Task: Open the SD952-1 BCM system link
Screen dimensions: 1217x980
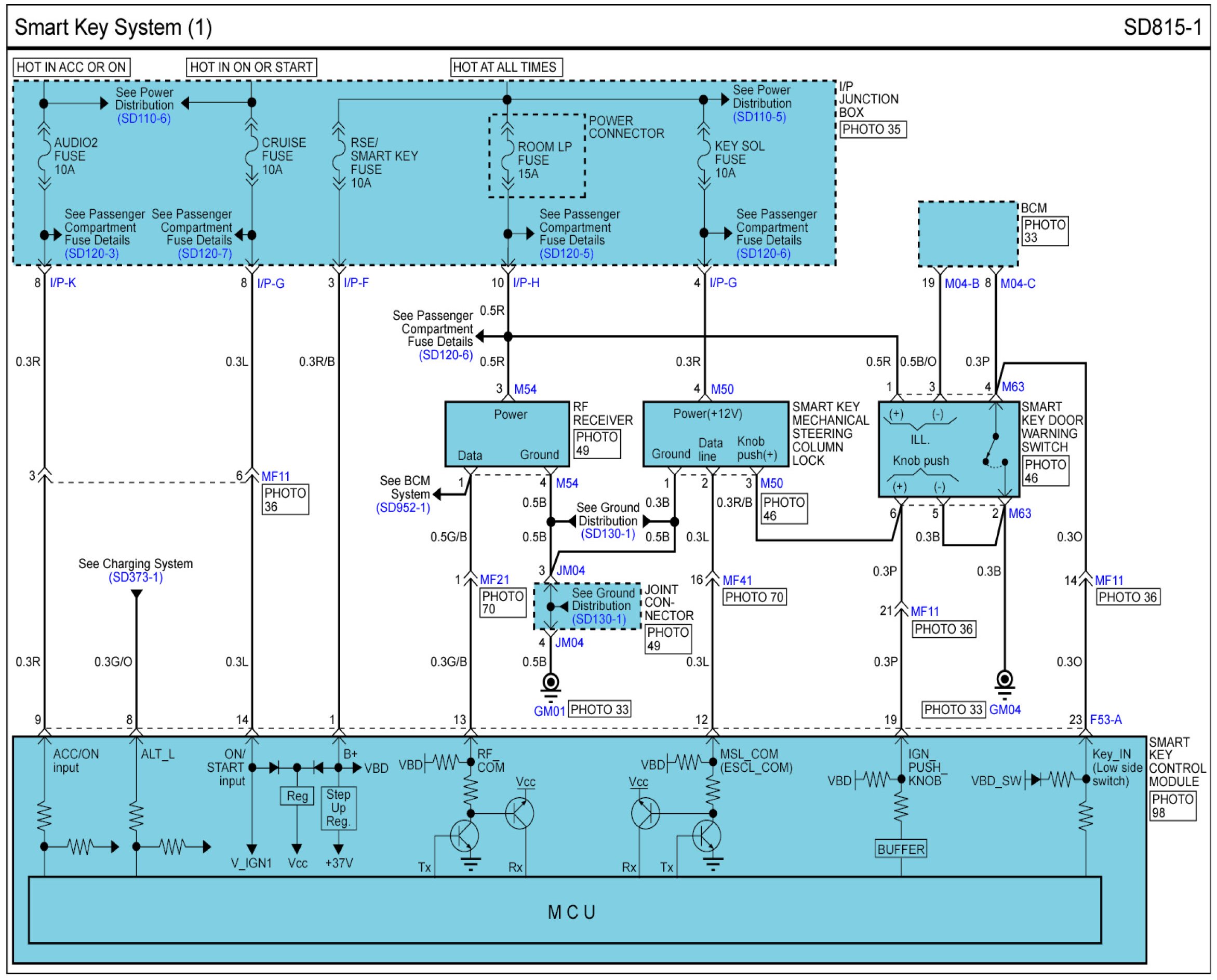Action: (x=403, y=507)
